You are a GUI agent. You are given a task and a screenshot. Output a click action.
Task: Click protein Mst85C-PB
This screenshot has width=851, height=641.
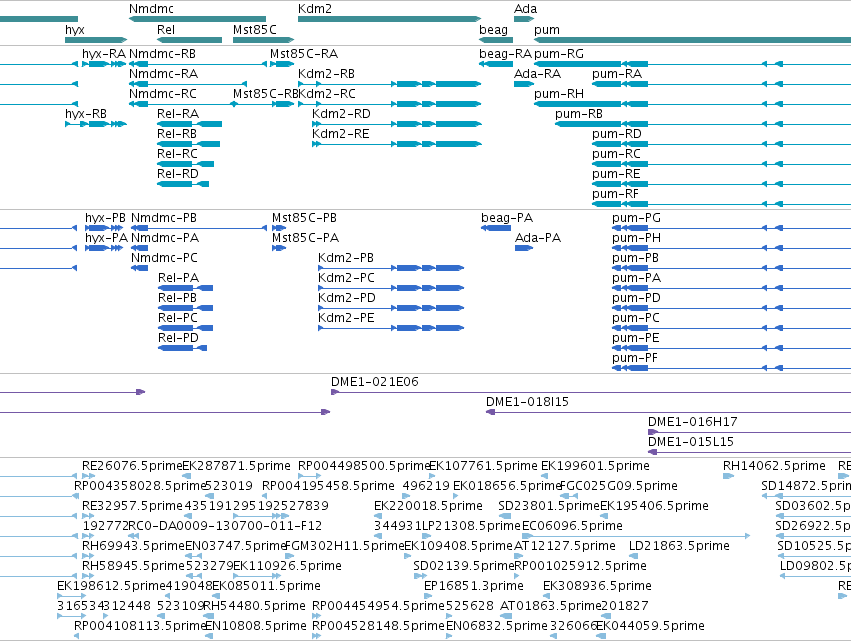304,218
